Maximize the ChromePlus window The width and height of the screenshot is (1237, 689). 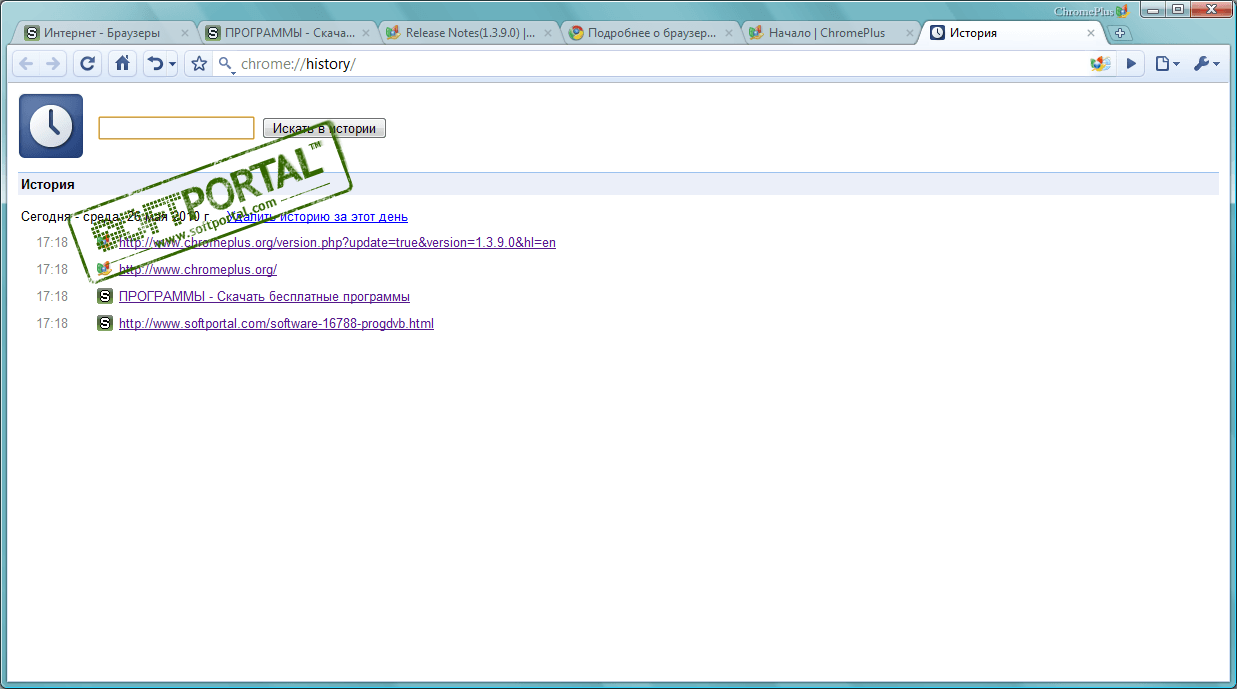click(1179, 9)
